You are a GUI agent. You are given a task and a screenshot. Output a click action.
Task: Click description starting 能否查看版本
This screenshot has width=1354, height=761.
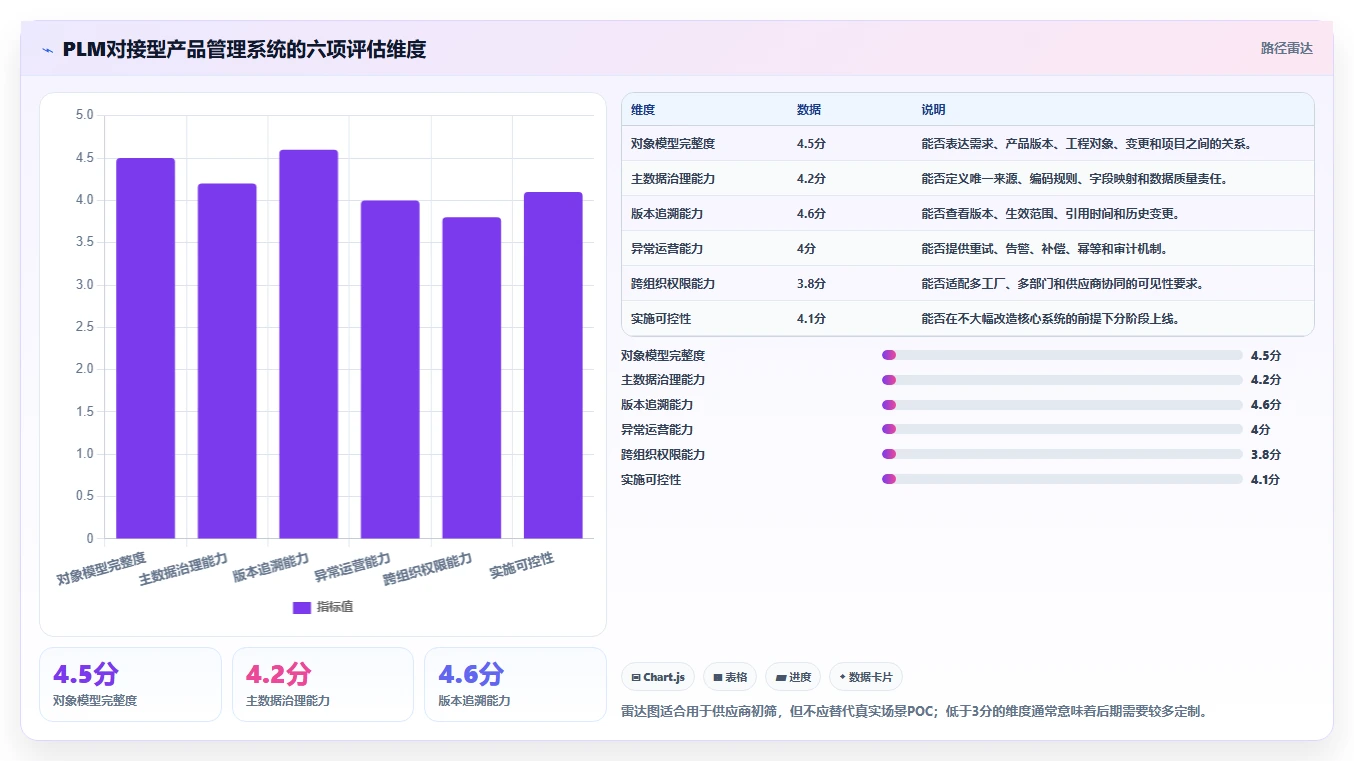(1050, 214)
